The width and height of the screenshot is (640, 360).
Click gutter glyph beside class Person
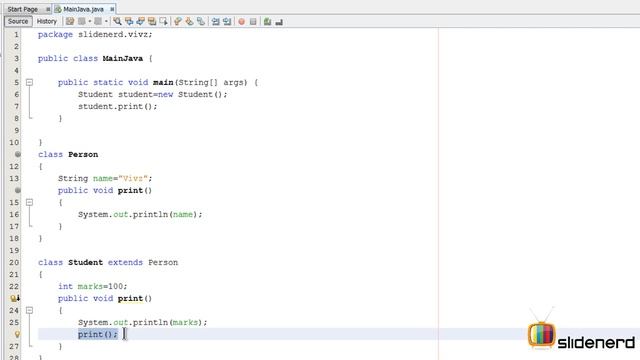click(18, 154)
